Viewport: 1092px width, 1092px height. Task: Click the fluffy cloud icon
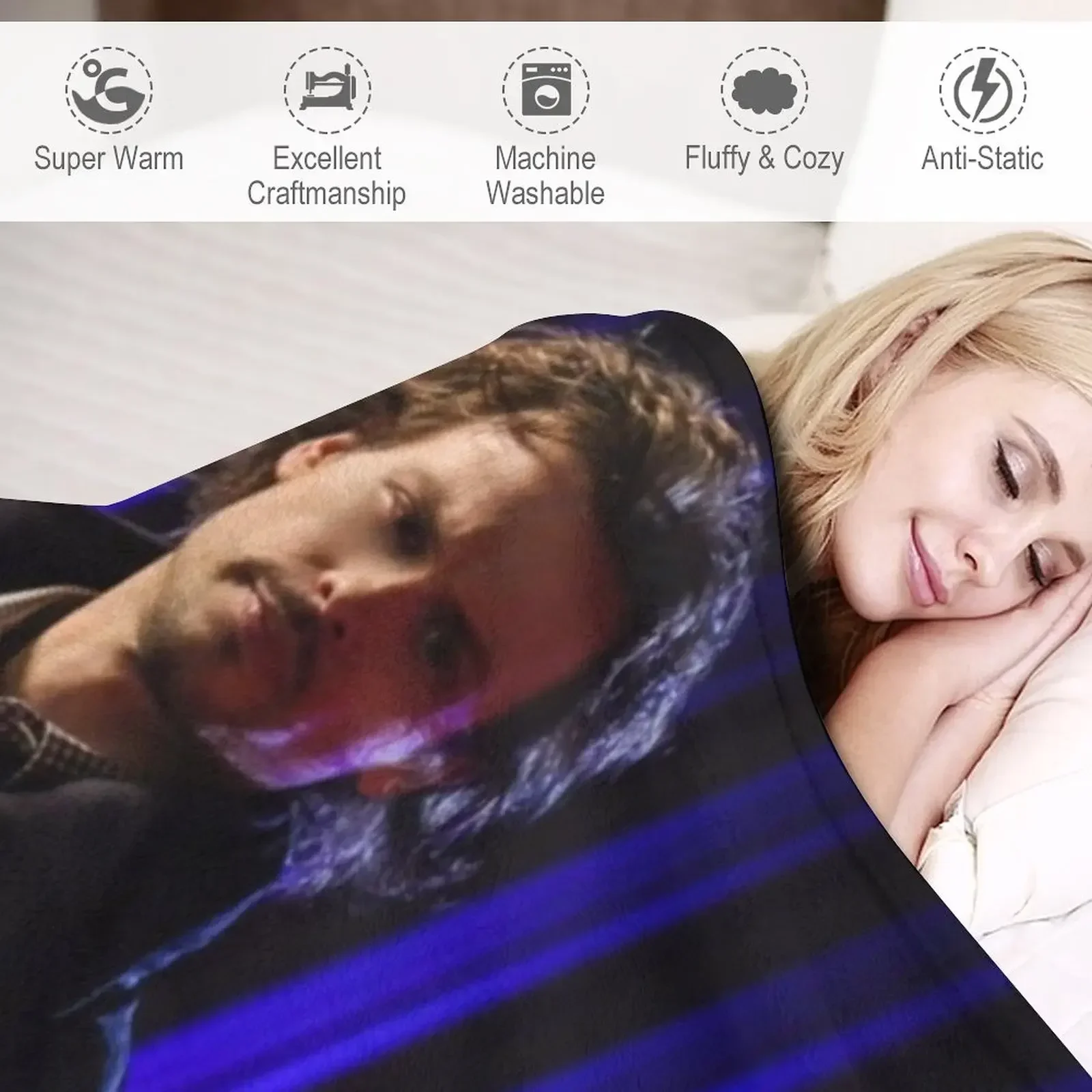pyautogui.click(x=764, y=89)
